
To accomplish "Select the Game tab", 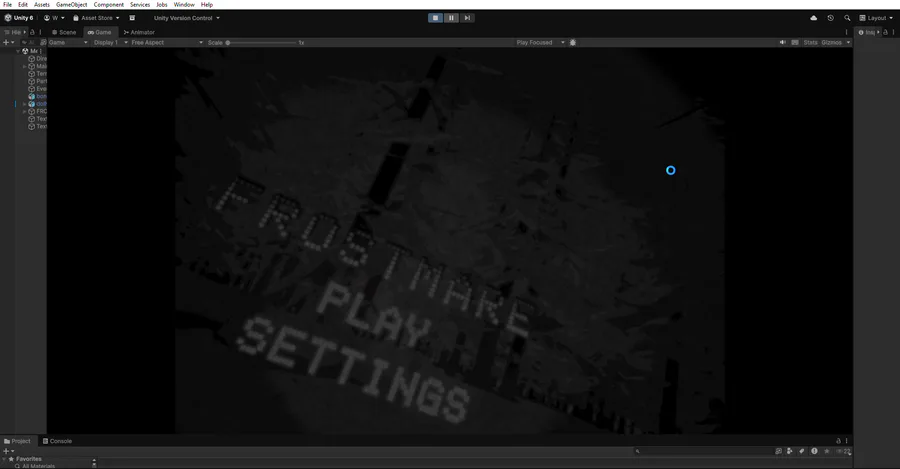I will (99, 32).
